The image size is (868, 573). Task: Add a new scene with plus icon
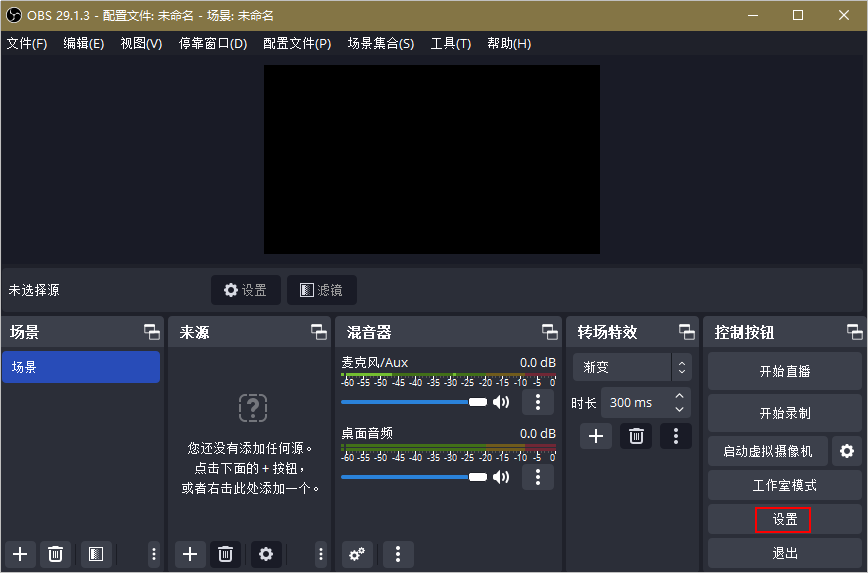click(20, 554)
